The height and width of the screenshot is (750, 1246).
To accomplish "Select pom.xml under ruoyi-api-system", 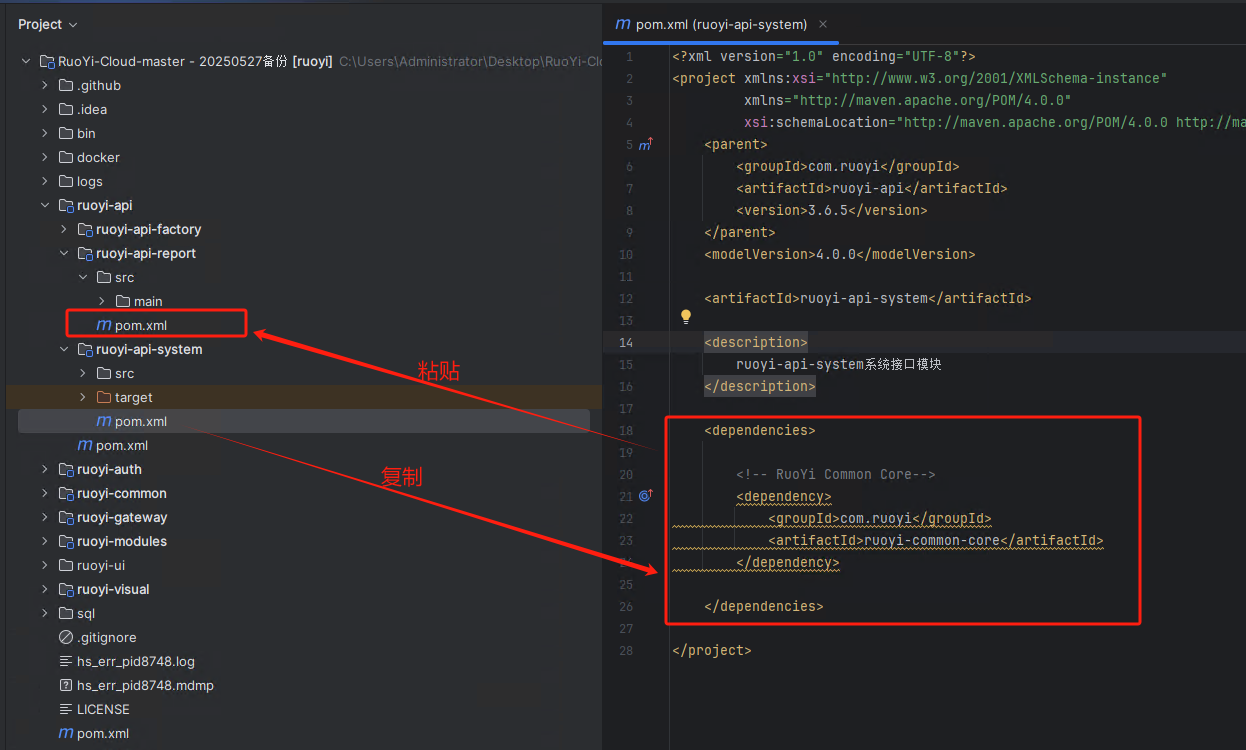I will (x=141, y=421).
